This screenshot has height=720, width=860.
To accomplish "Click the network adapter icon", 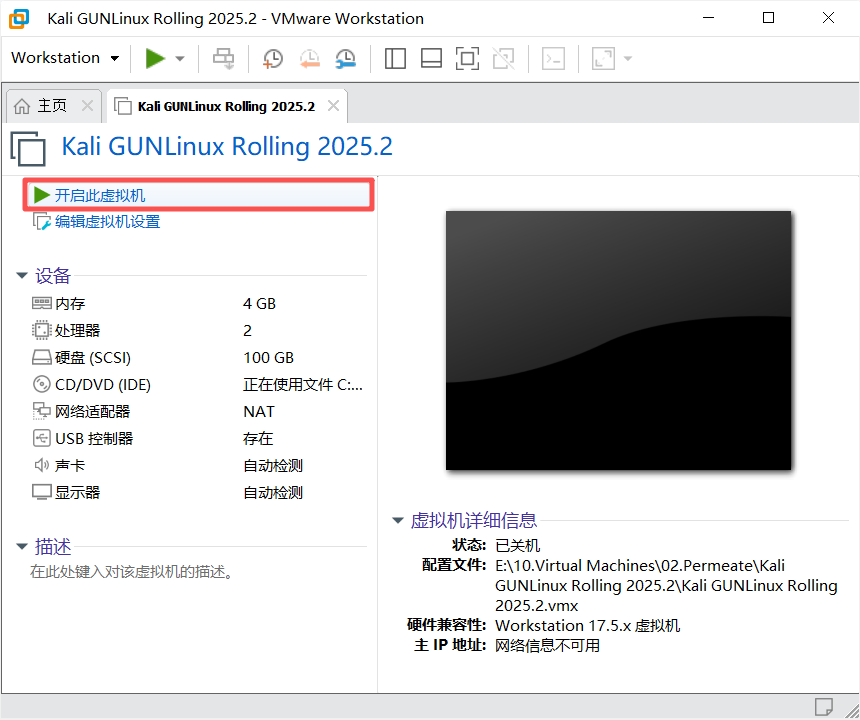I will click(42, 411).
